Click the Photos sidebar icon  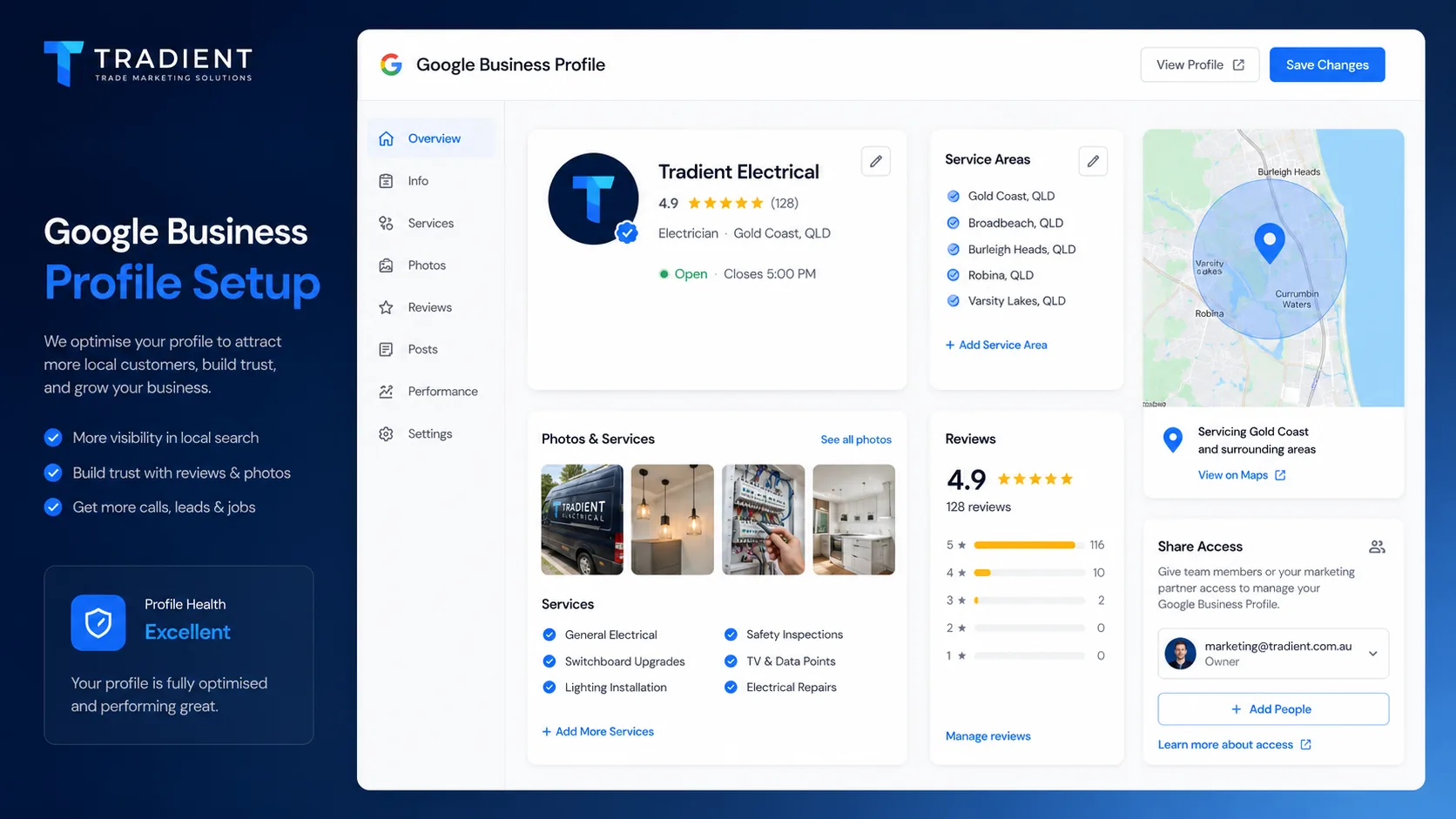(387, 265)
